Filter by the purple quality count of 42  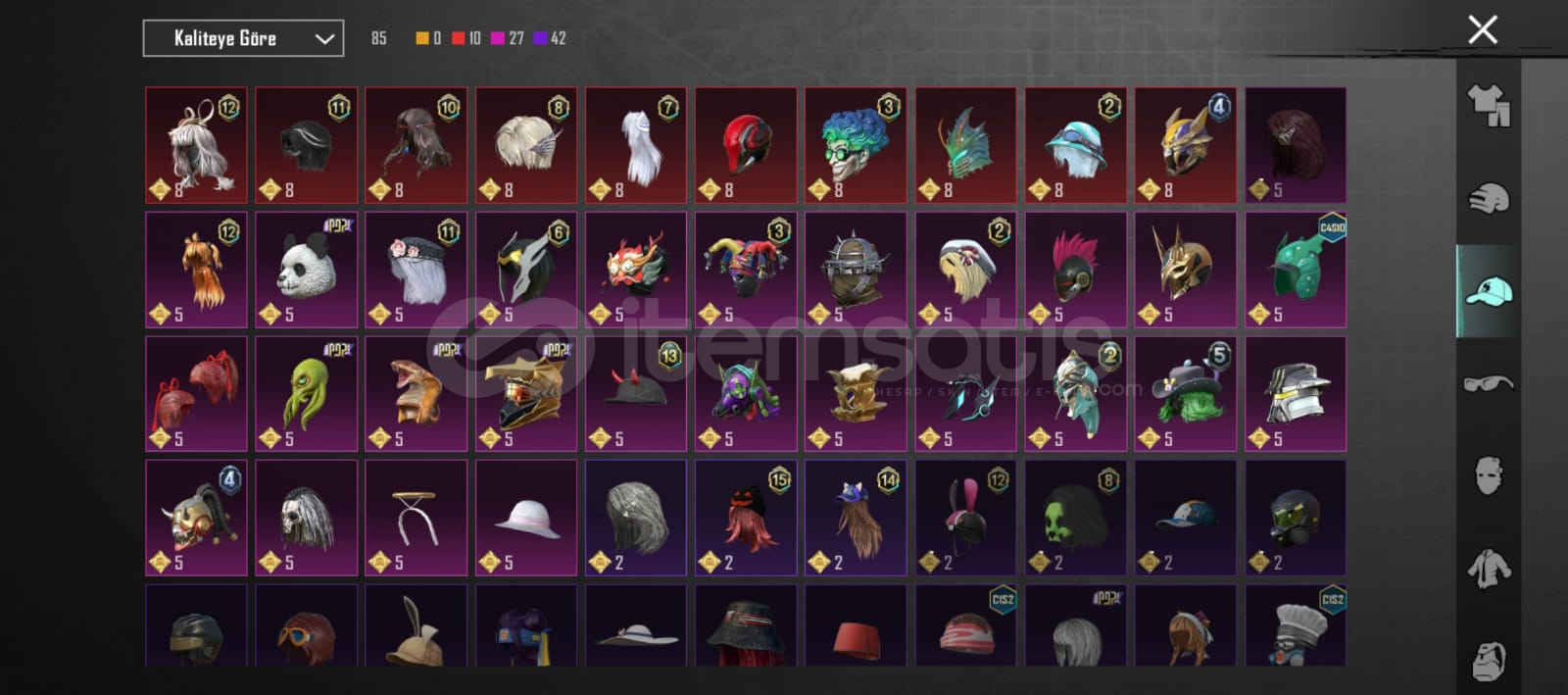click(550, 38)
